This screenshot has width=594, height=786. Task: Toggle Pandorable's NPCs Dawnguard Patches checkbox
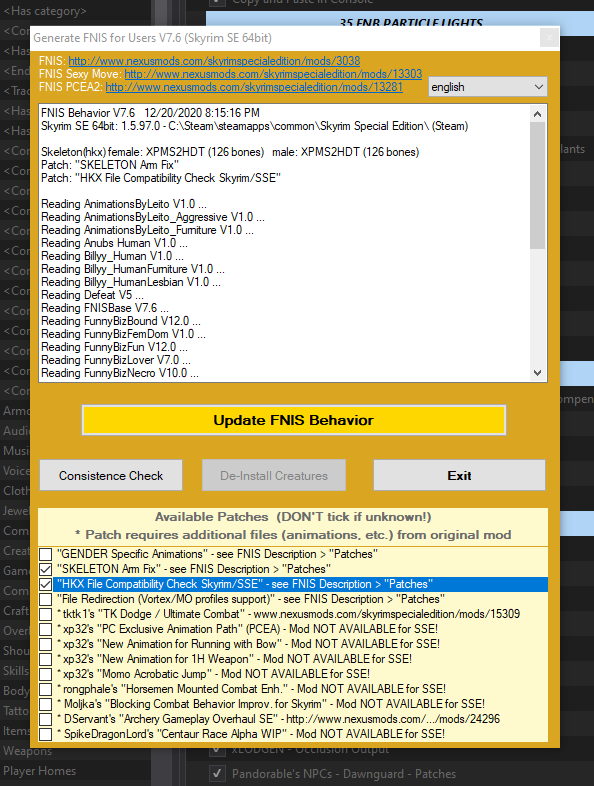[x=217, y=773]
